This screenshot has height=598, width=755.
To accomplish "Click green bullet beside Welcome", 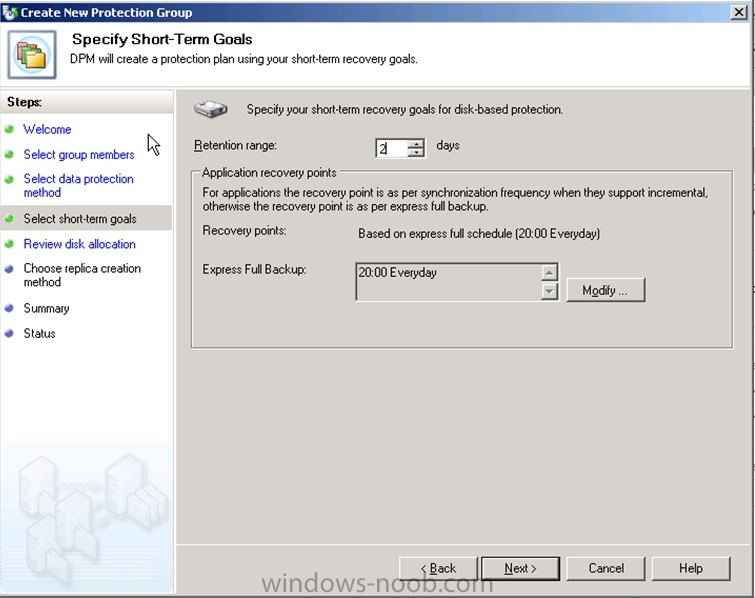I will point(9,129).
